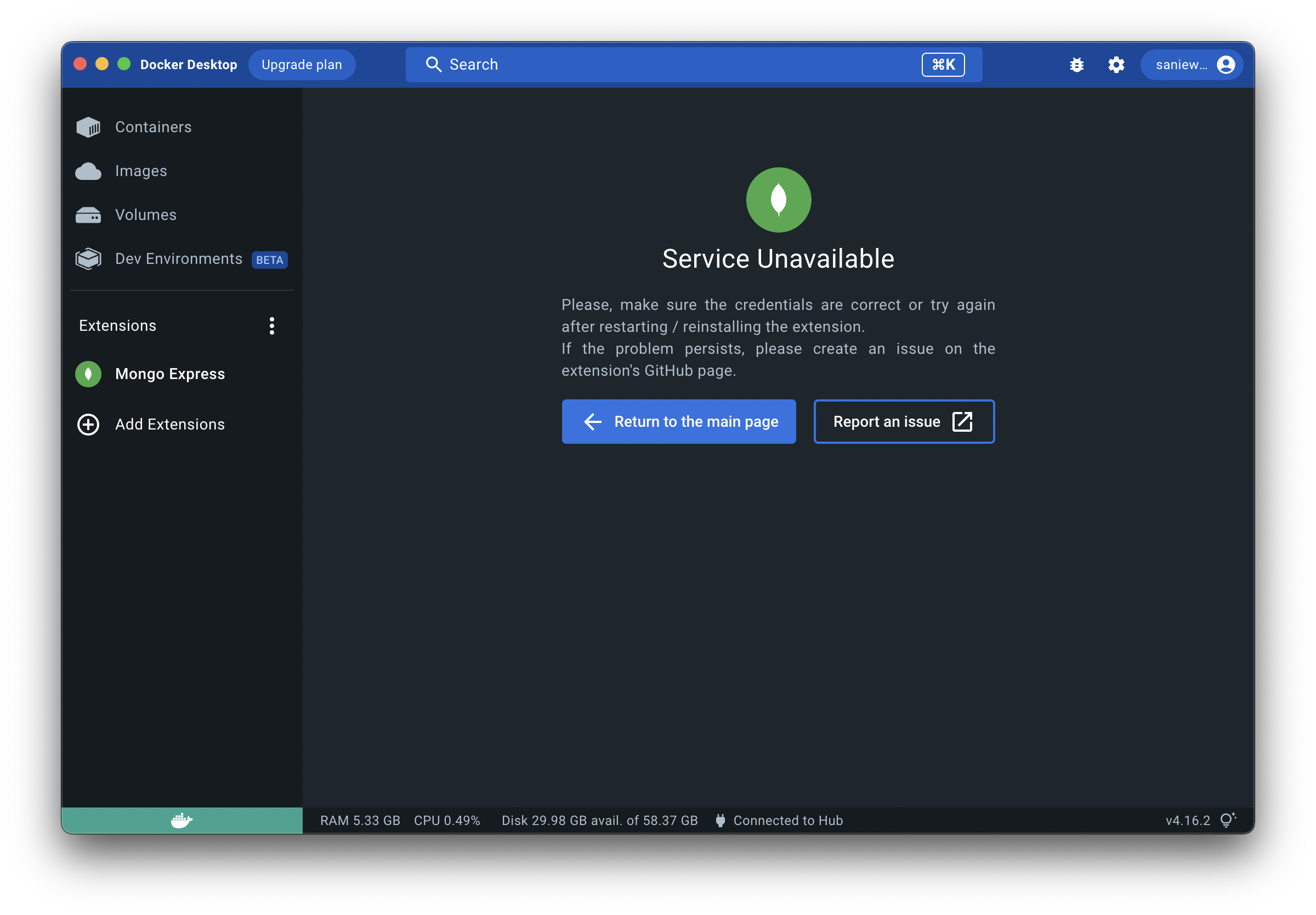
Task: Click the large Mongo leaf logo
Action: point(778,200)
